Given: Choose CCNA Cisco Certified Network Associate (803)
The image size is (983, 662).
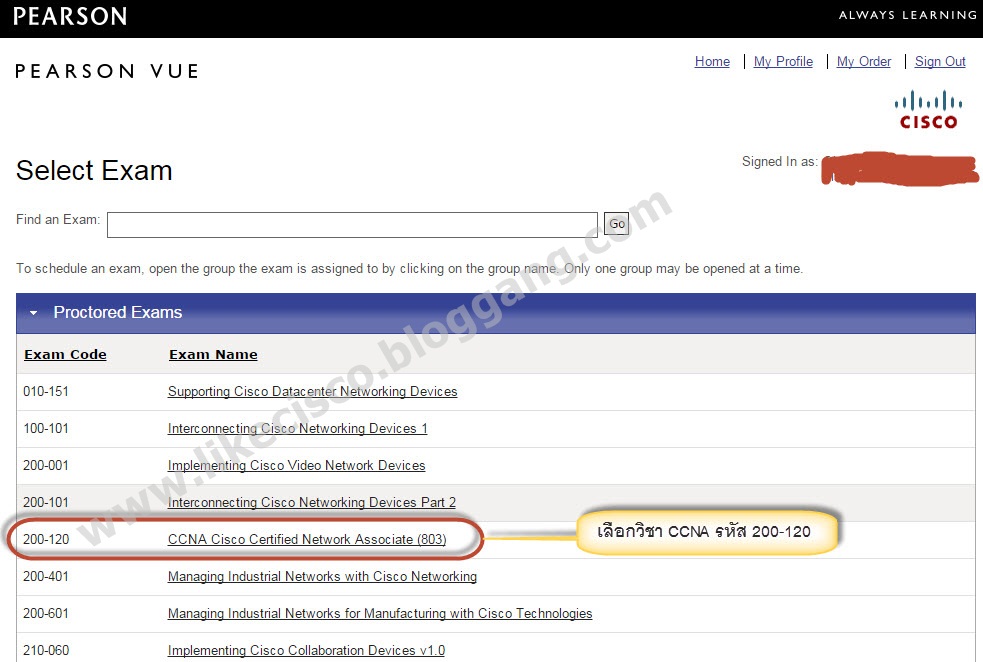Looking at the screenshot, I should 307,539.
